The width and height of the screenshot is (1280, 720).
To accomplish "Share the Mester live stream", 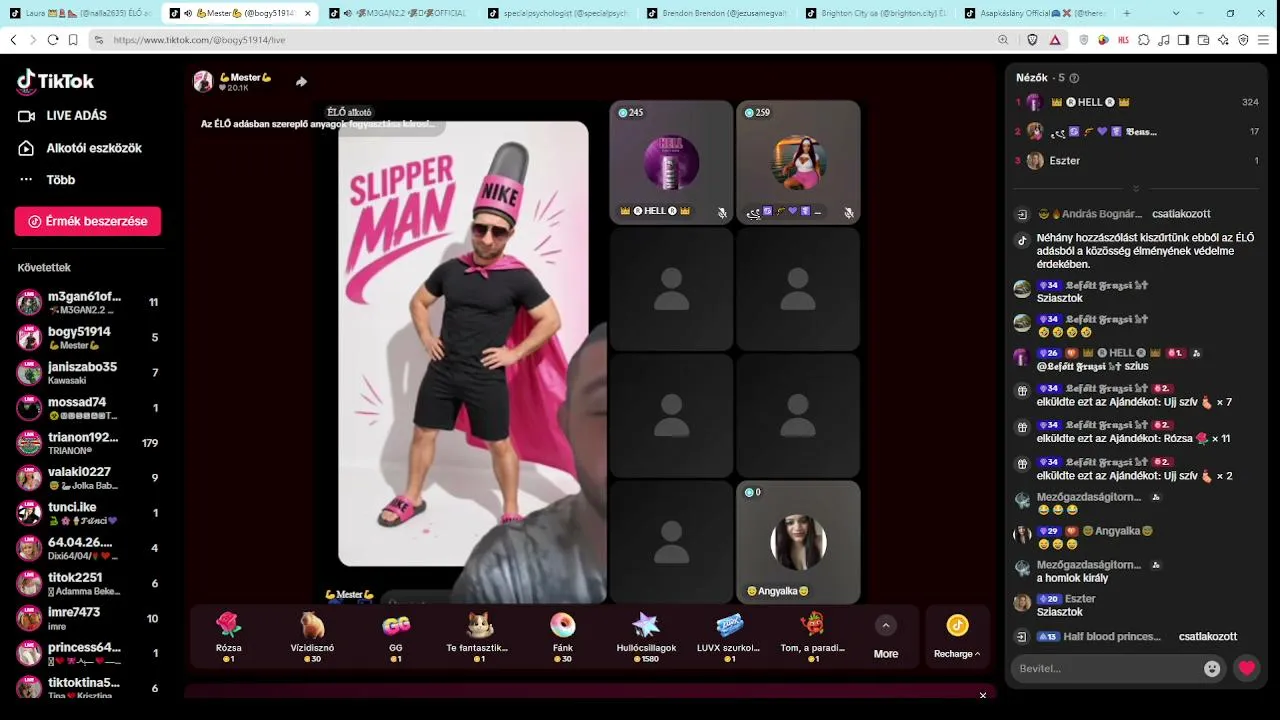I will [301, 82].
